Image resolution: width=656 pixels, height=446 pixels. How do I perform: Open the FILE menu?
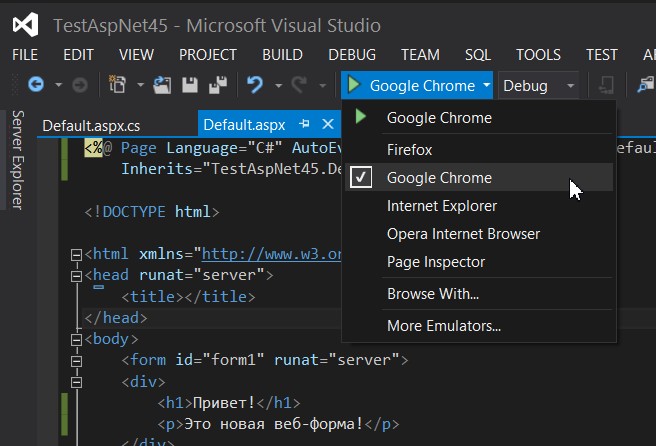click(25, 55)
